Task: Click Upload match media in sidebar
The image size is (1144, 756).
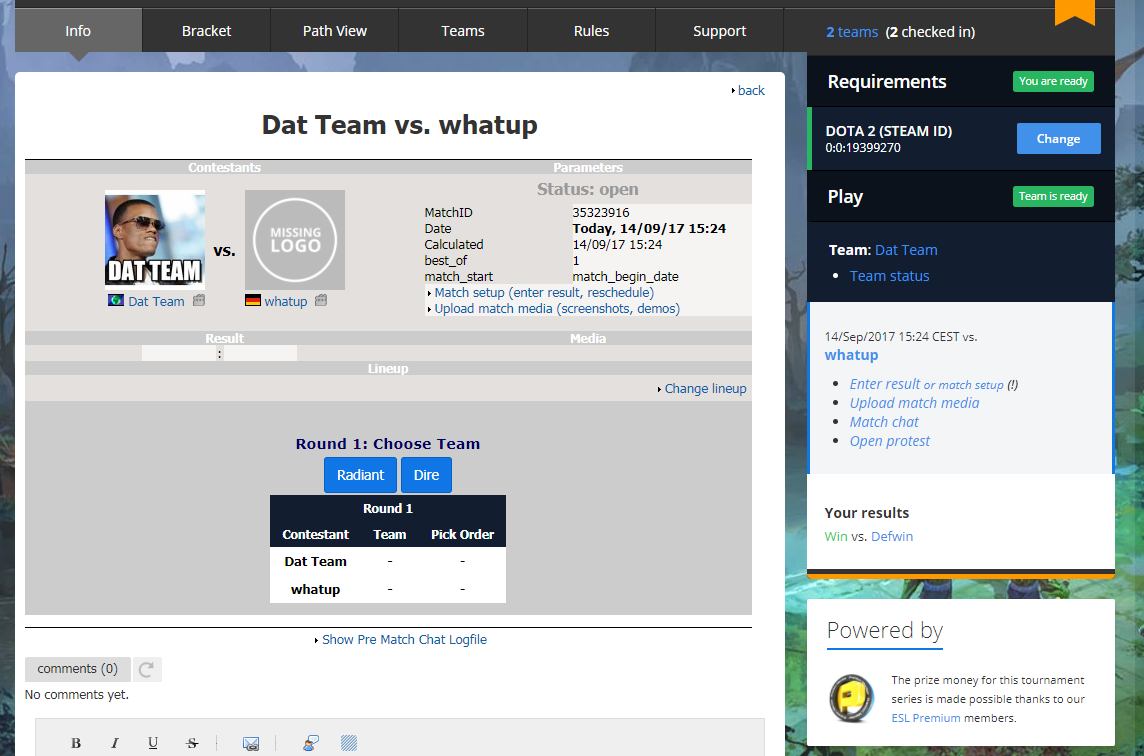Action: click(914, 403)
